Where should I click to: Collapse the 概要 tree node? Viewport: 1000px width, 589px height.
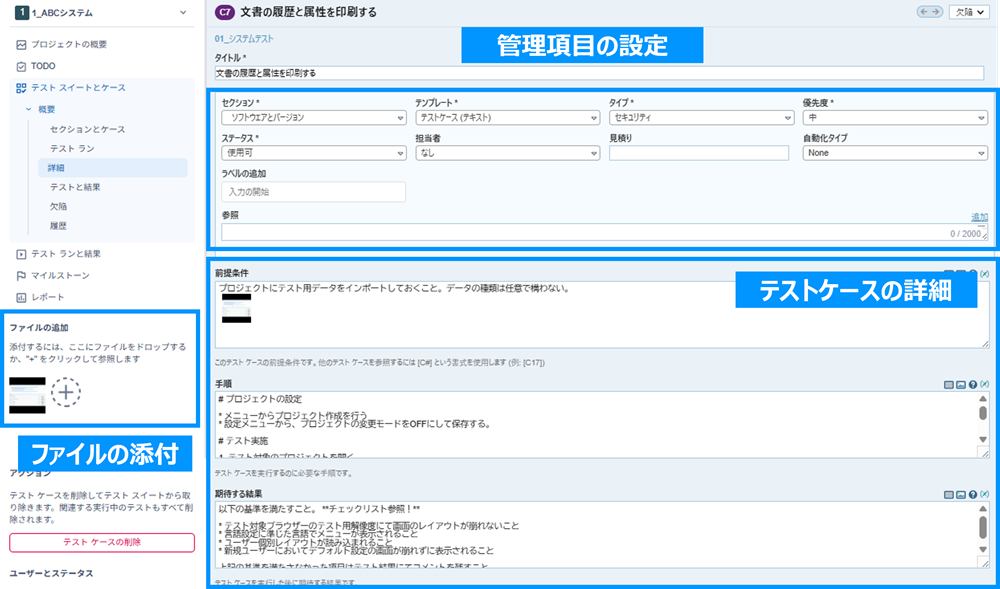(x=29, y=110)
